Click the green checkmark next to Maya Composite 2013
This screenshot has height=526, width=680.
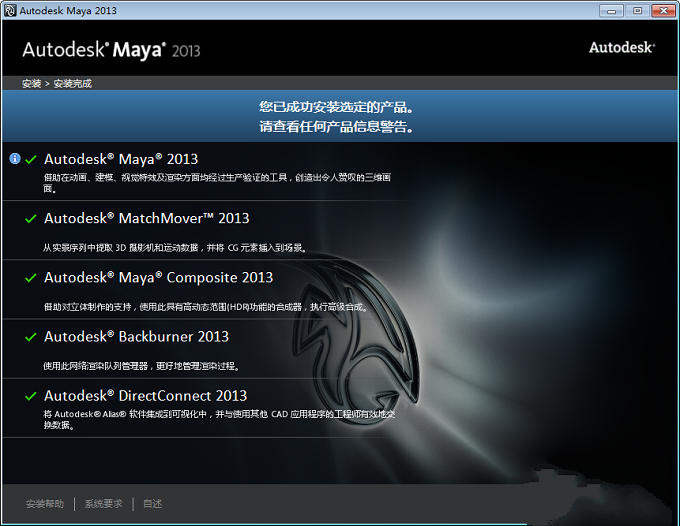31,278
